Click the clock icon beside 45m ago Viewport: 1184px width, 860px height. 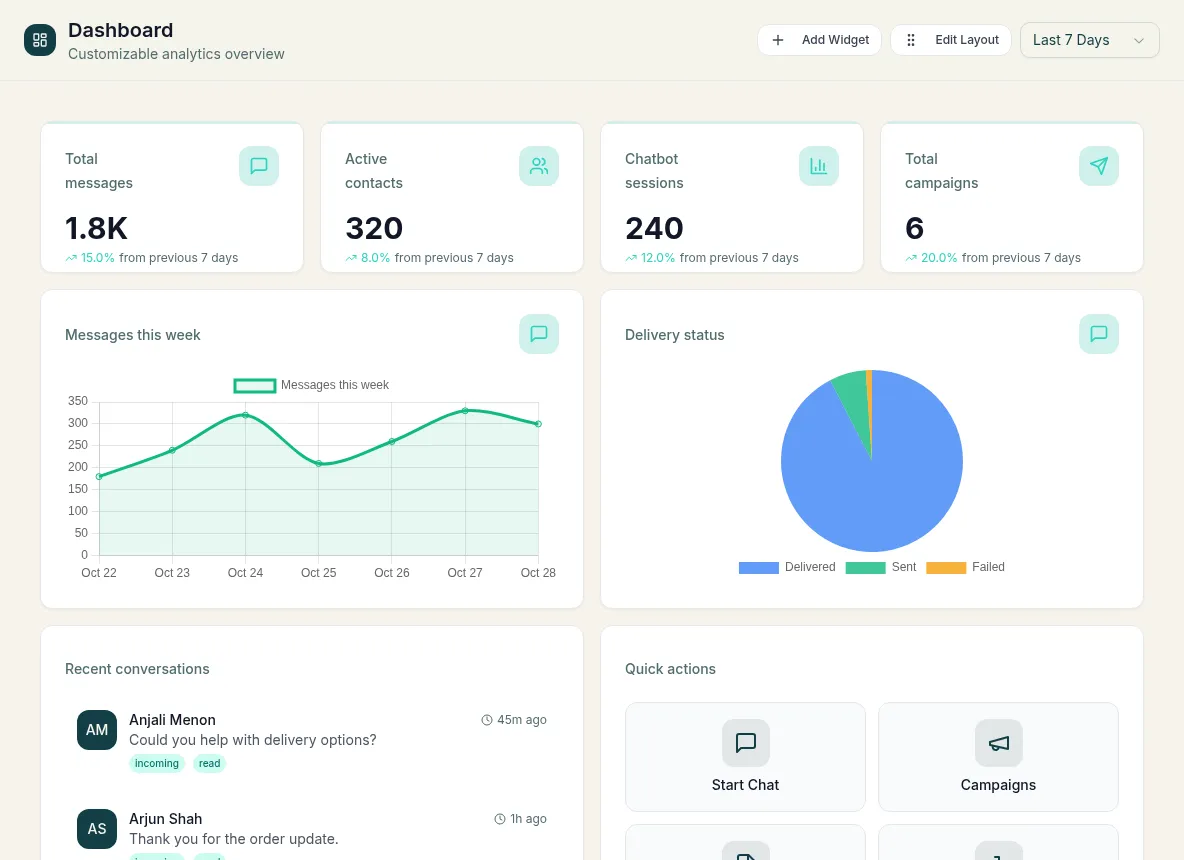click(487, 720)
